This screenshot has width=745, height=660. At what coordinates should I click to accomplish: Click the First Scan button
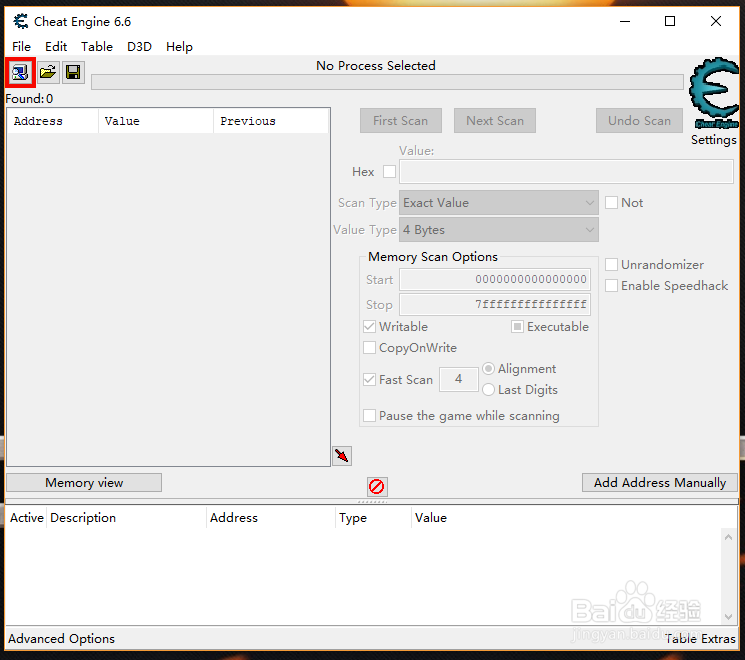tap(401, 121)
